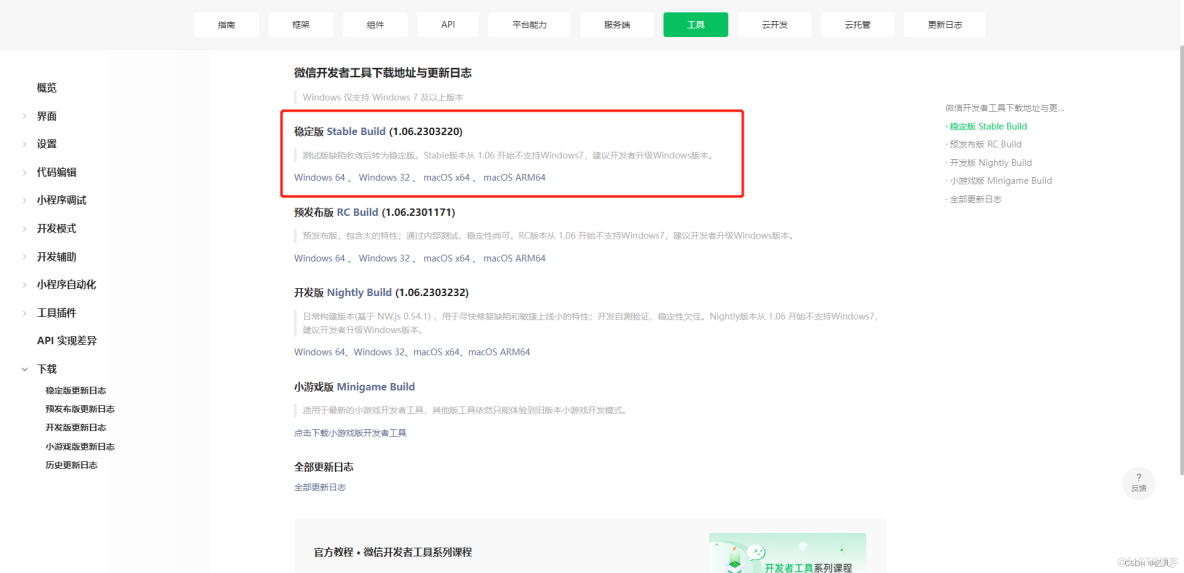
Task: Expand the 界面 sidebar section chevron
Action: coord(25,116)
